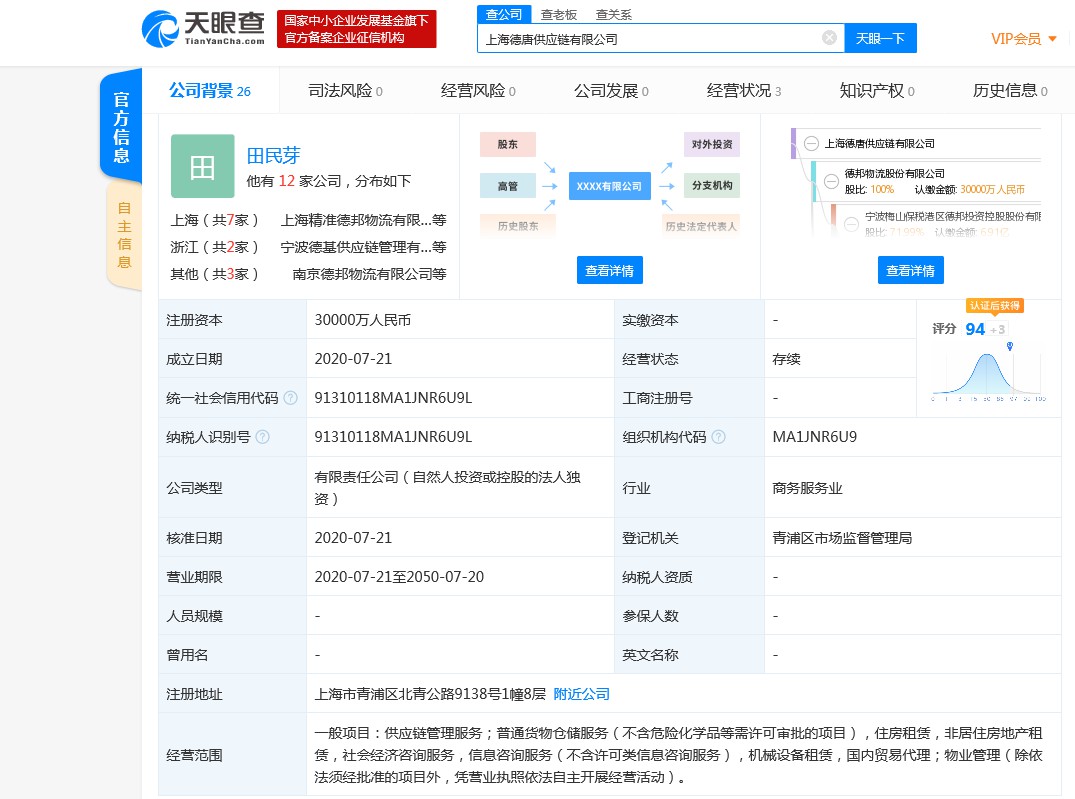Click the 南京德邦物流有限公司等 link
Screen dimensions: 1075x799
coord(370,274)
